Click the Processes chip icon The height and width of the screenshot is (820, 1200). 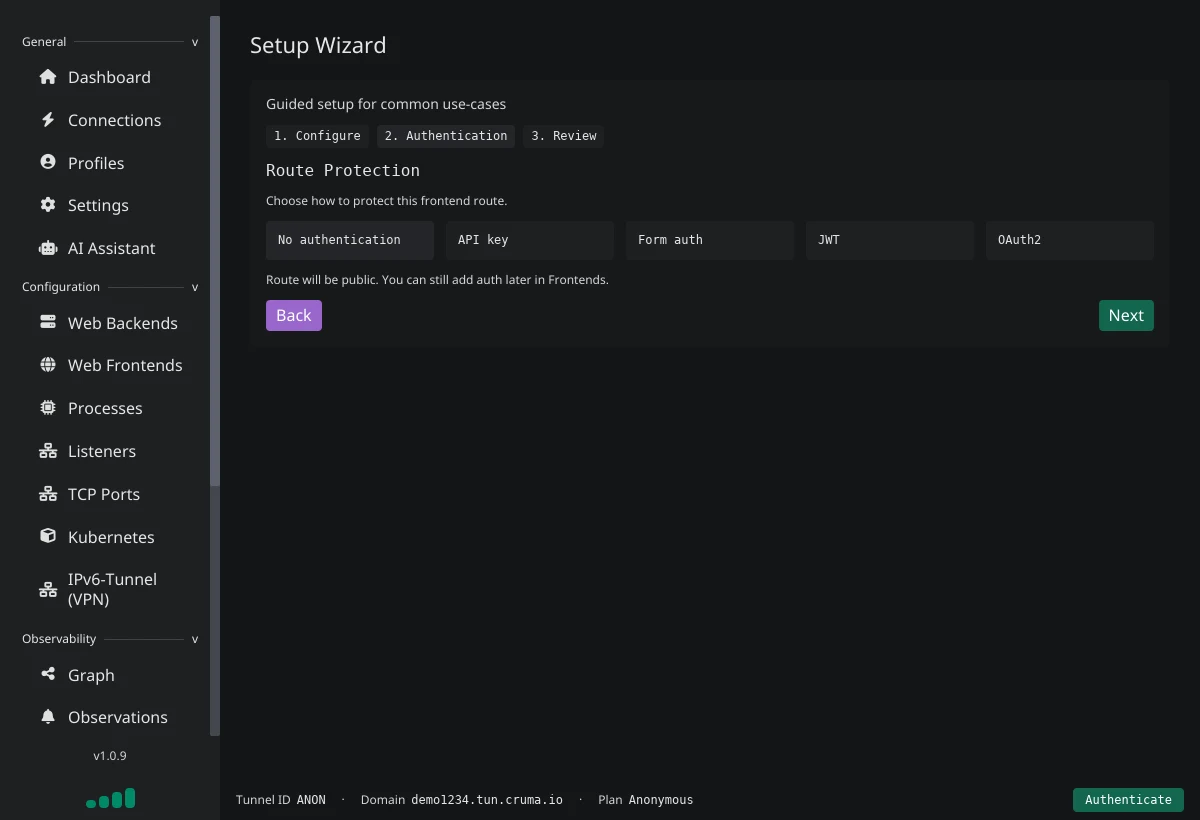click(x=48, y=408)
